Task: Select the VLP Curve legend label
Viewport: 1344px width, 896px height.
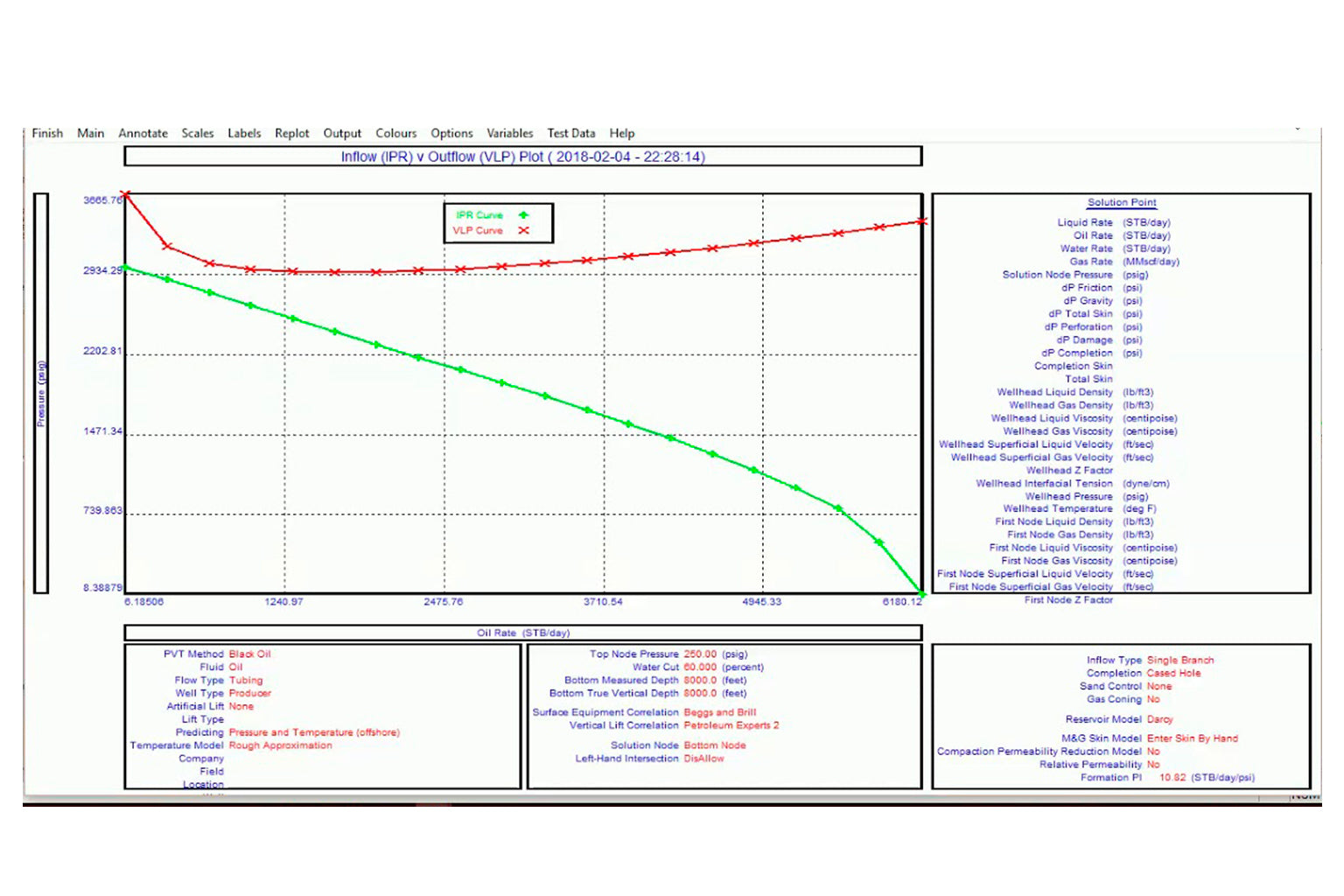Action: 477,231
